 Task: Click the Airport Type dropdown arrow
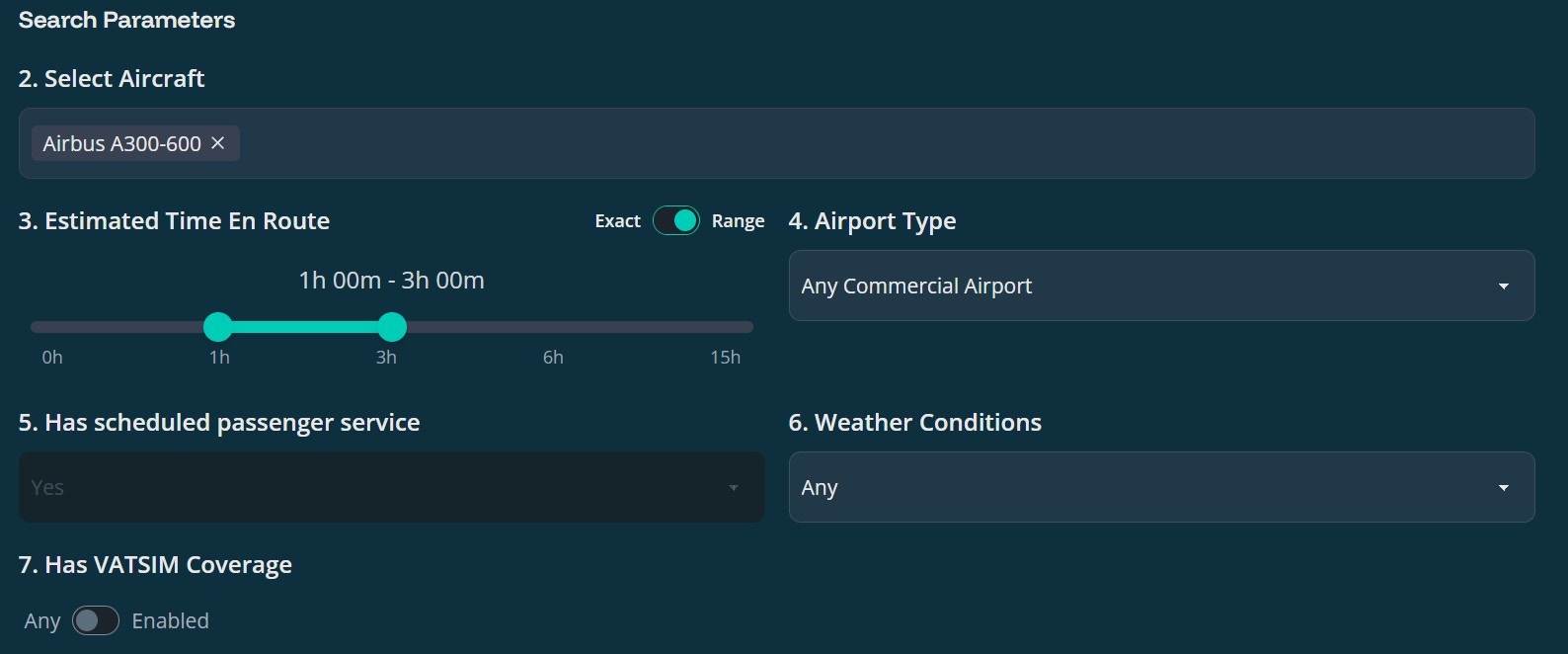click(1503, 286)
